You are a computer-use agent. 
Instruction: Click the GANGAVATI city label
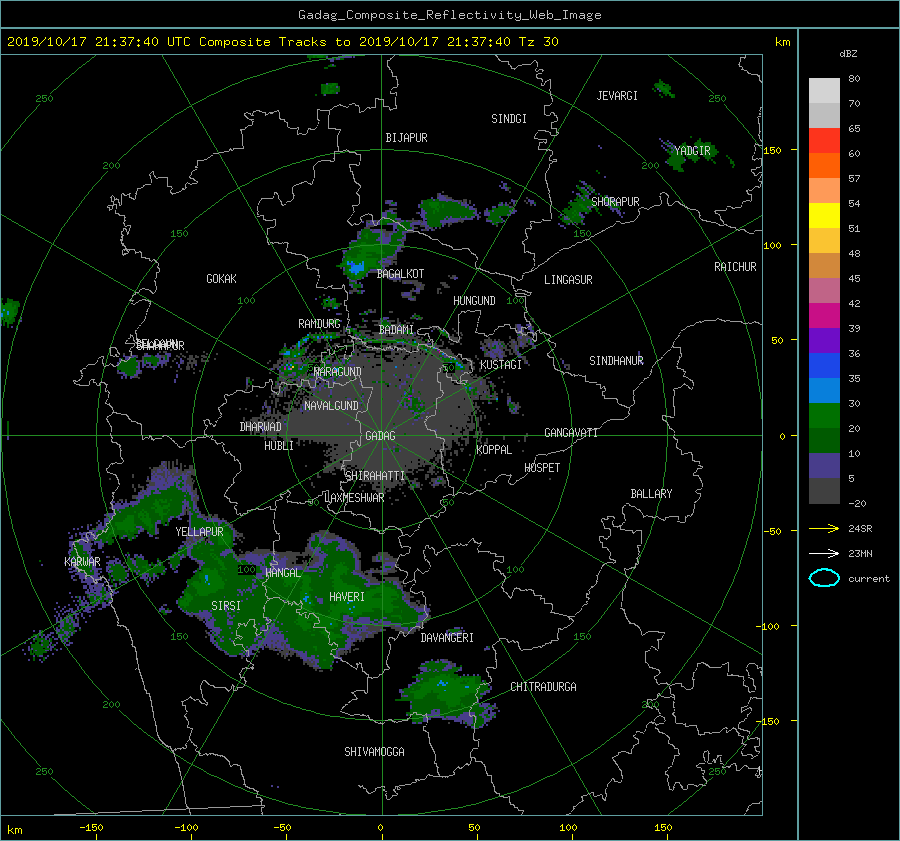pyautogui.click(x=571, y=433)
